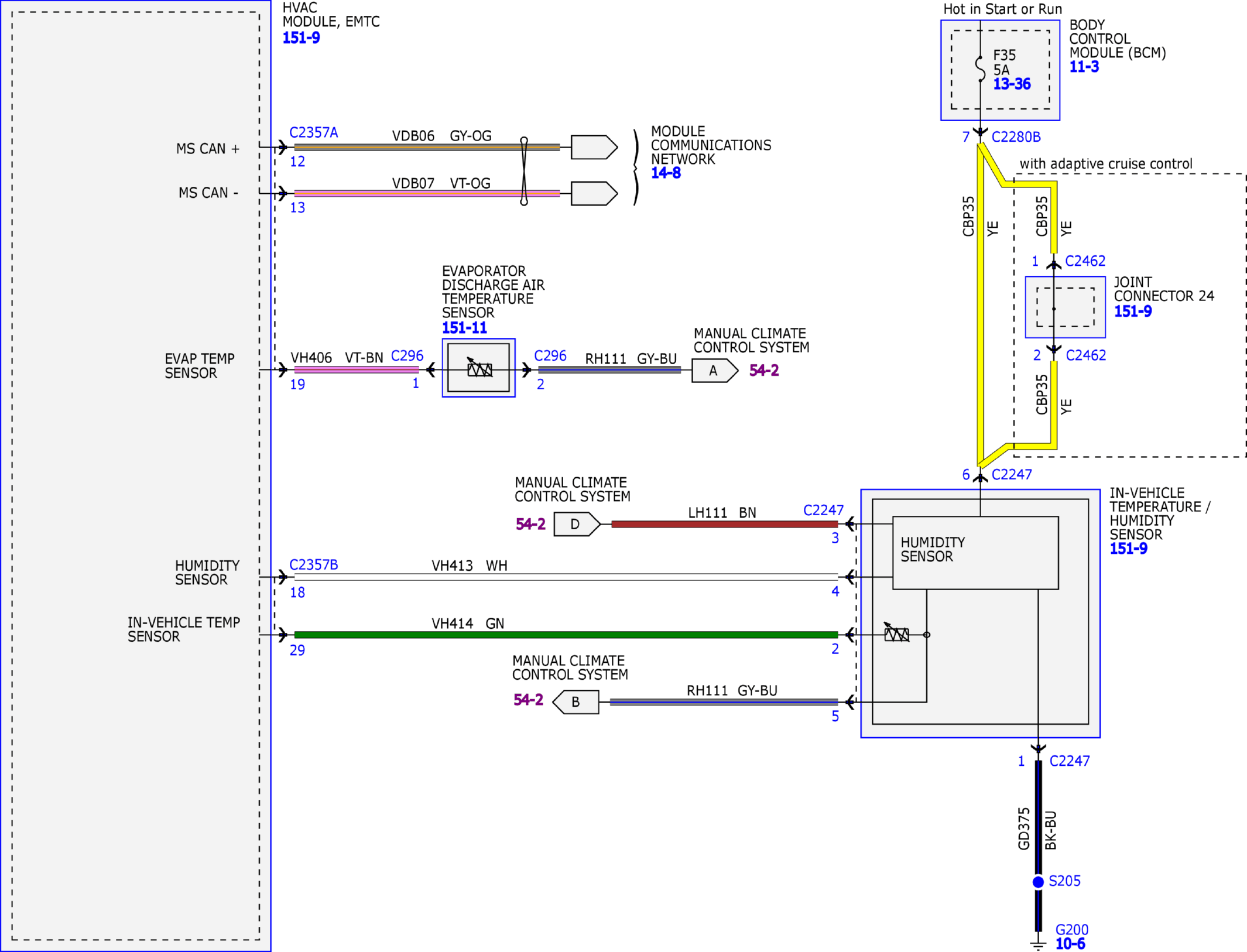Open evaporator sensor reference 151-11
The height and width of the screenshot is (952, 1247).
click(464, 328)
